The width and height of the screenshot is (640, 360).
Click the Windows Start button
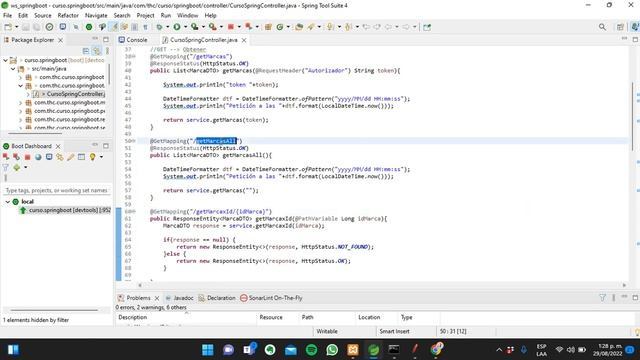pos(208,350)
